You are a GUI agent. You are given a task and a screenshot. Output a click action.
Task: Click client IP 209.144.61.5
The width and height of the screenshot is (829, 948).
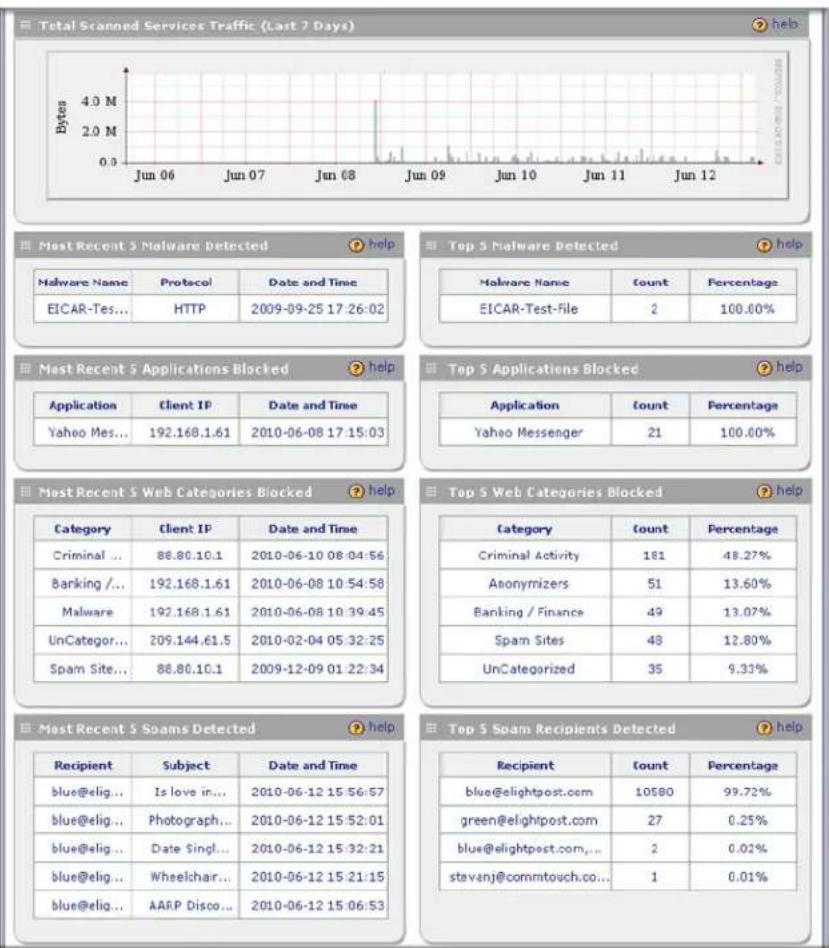click(x=189, y=640)
